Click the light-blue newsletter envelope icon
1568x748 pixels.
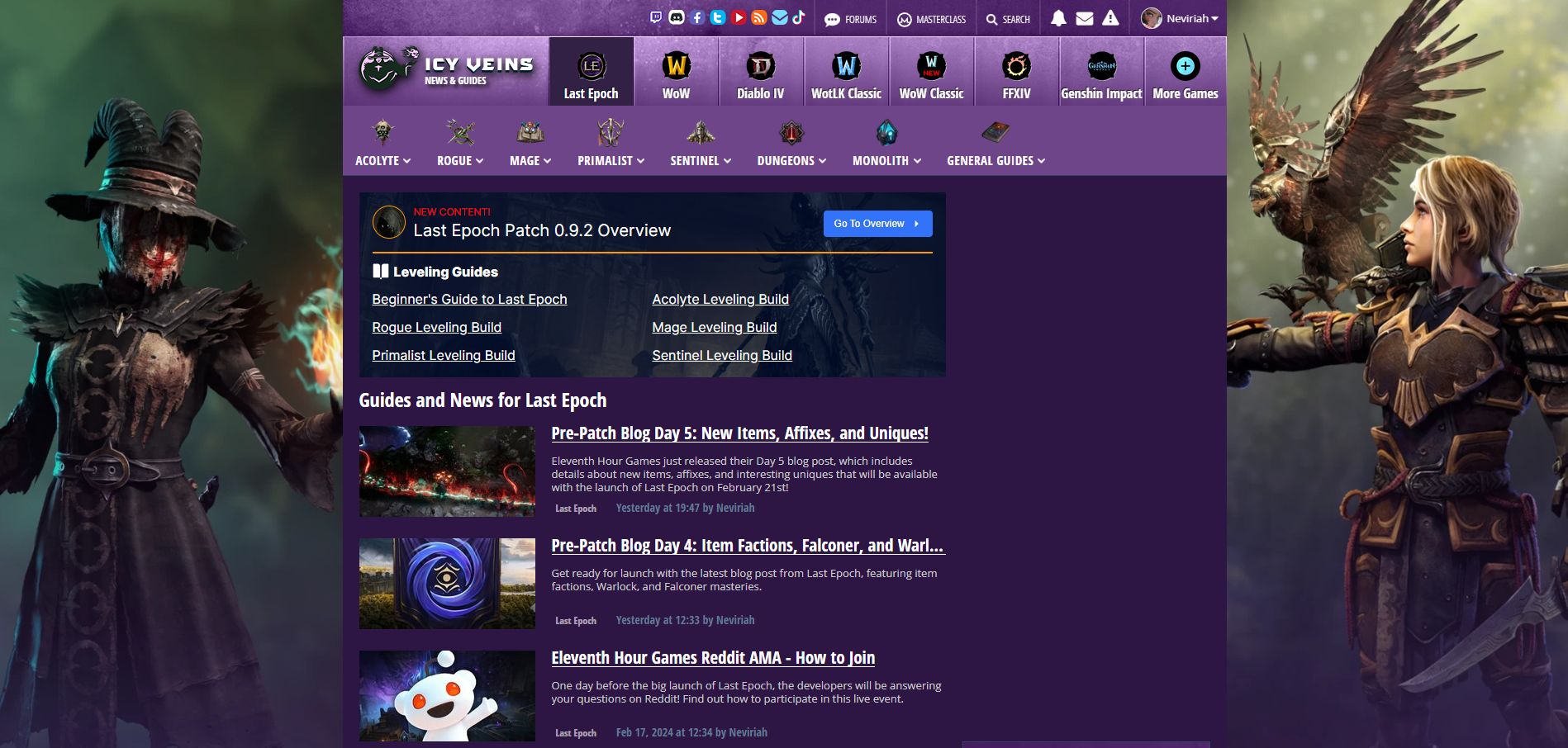click(x=779, y=17)
